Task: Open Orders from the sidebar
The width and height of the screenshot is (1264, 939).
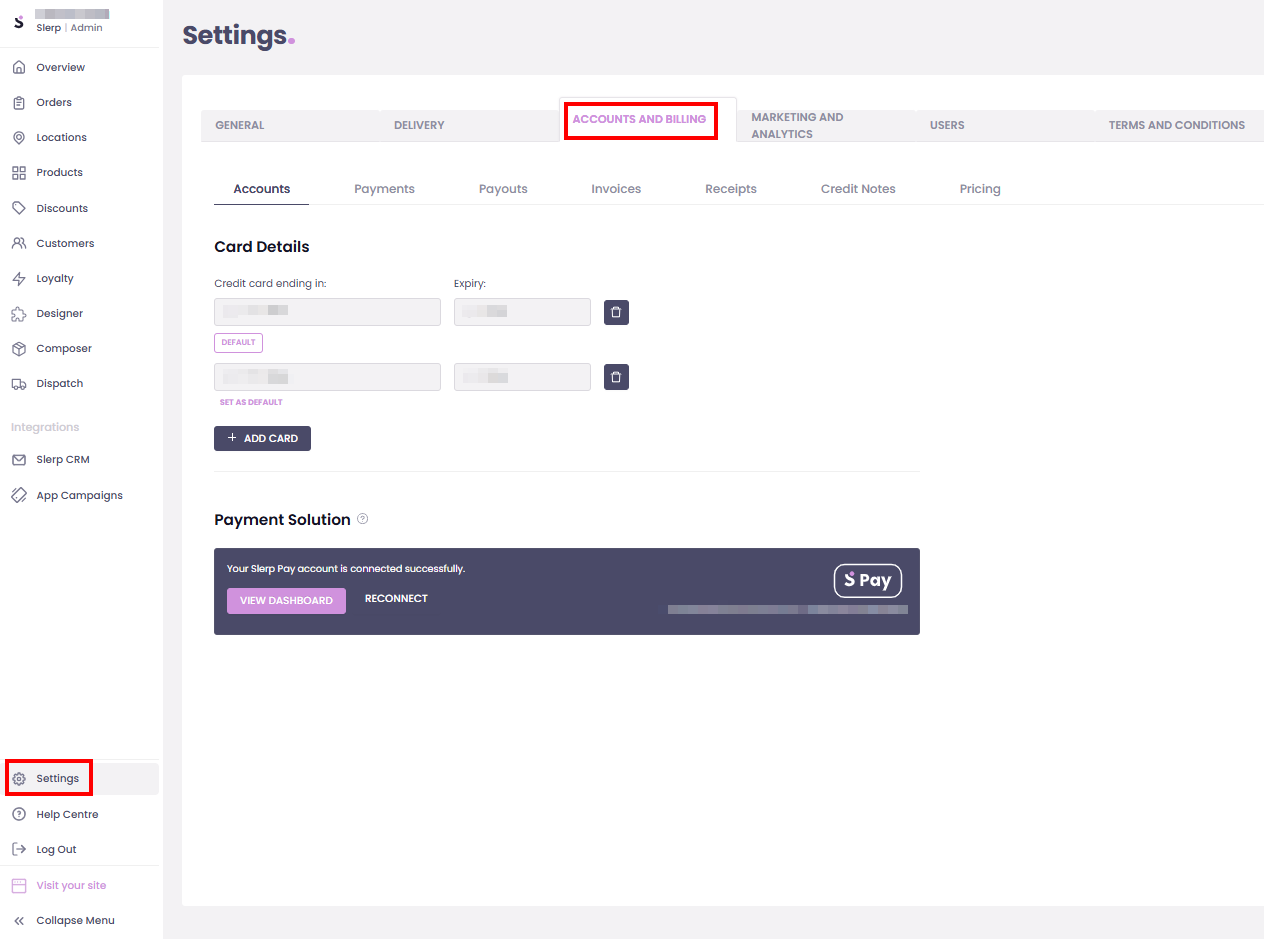Action: click(x=54, y=102)
